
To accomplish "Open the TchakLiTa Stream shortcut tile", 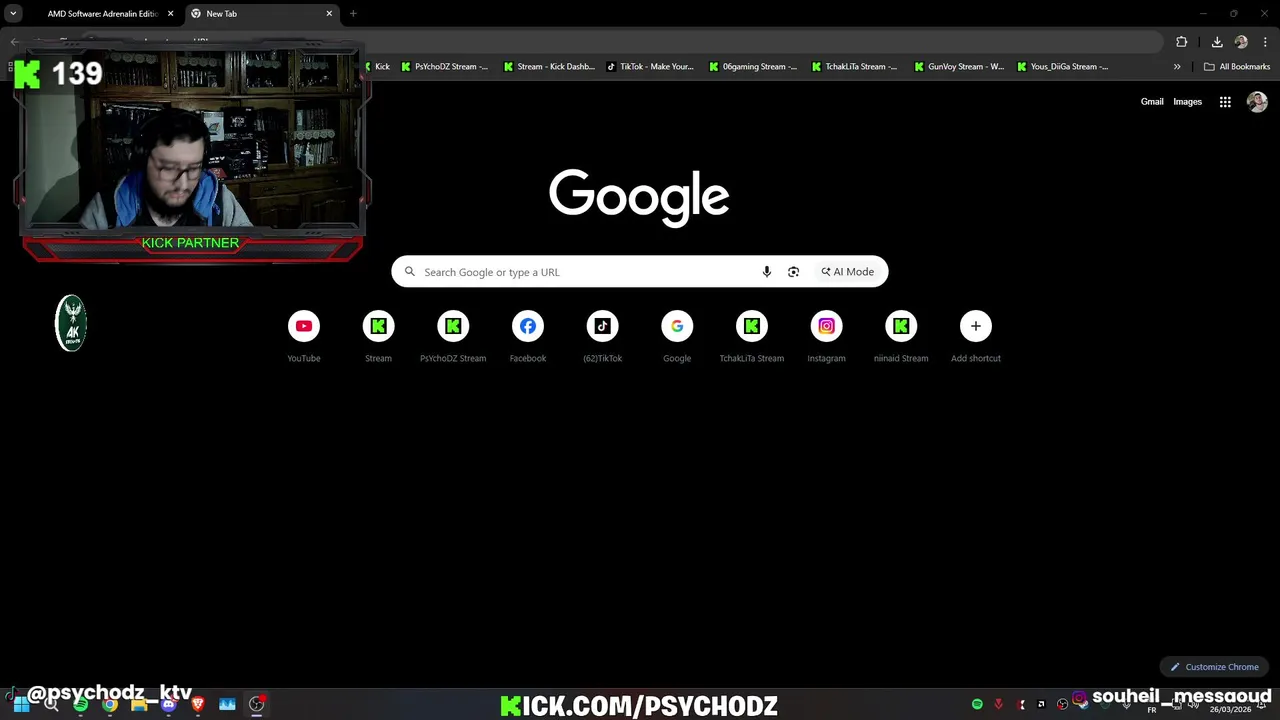I will click(752, 337).
